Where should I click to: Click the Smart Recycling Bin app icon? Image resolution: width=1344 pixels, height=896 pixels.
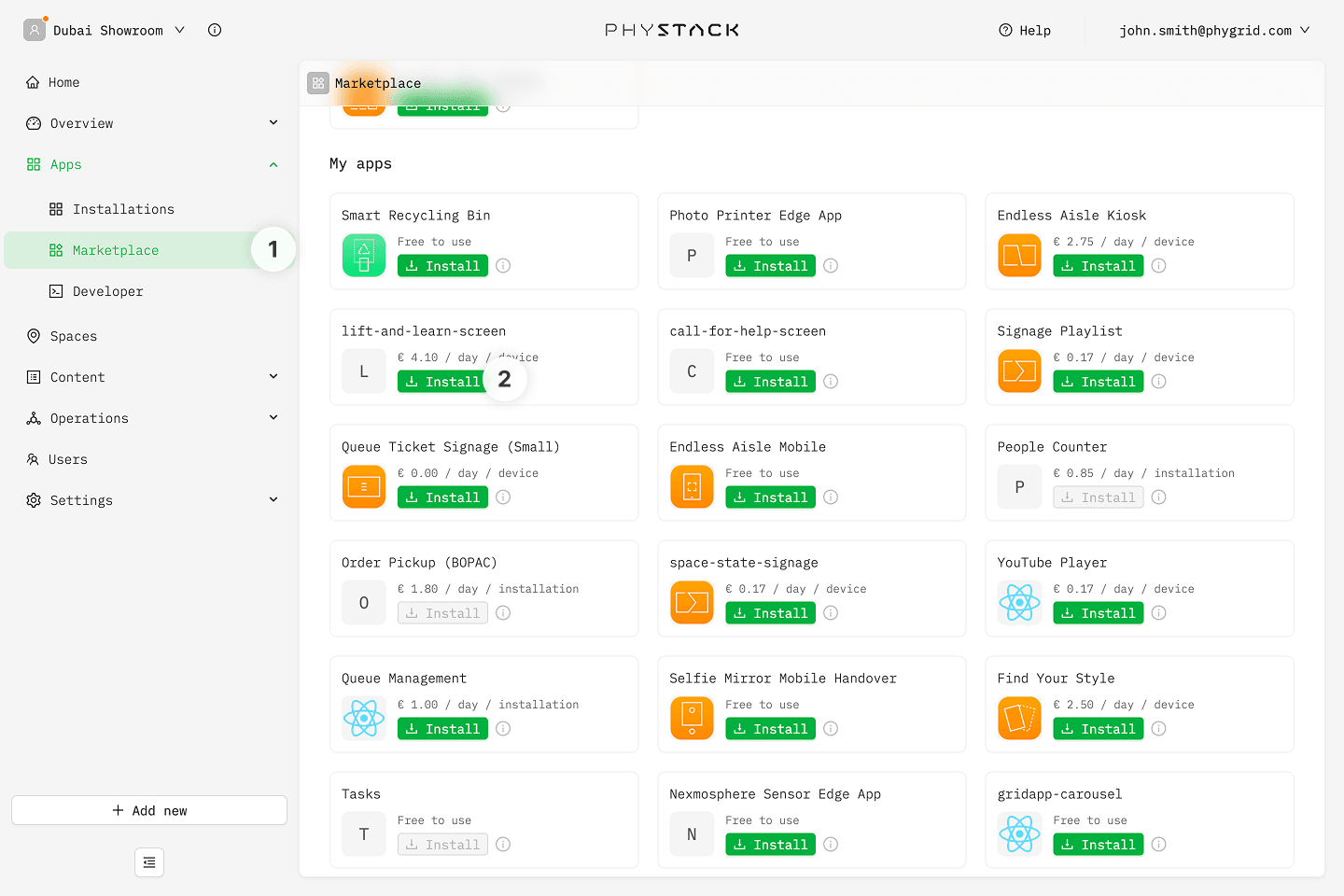(x=364, y=255)
